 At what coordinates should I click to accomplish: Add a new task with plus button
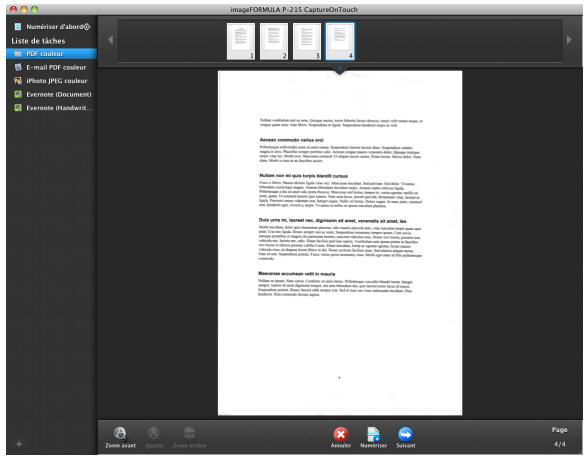point(19,444)
